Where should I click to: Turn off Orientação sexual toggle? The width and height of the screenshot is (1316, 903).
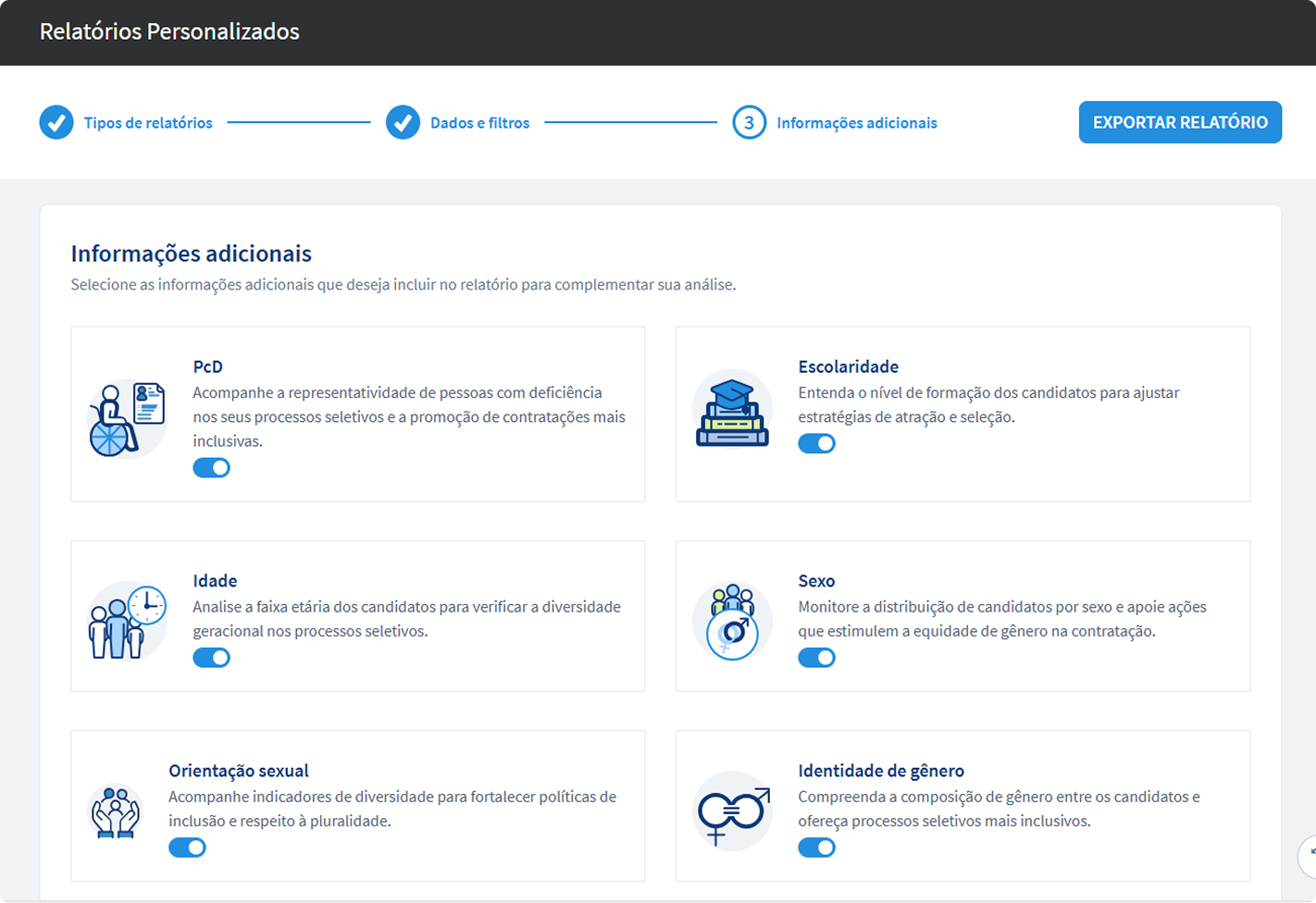pos(187,847)
